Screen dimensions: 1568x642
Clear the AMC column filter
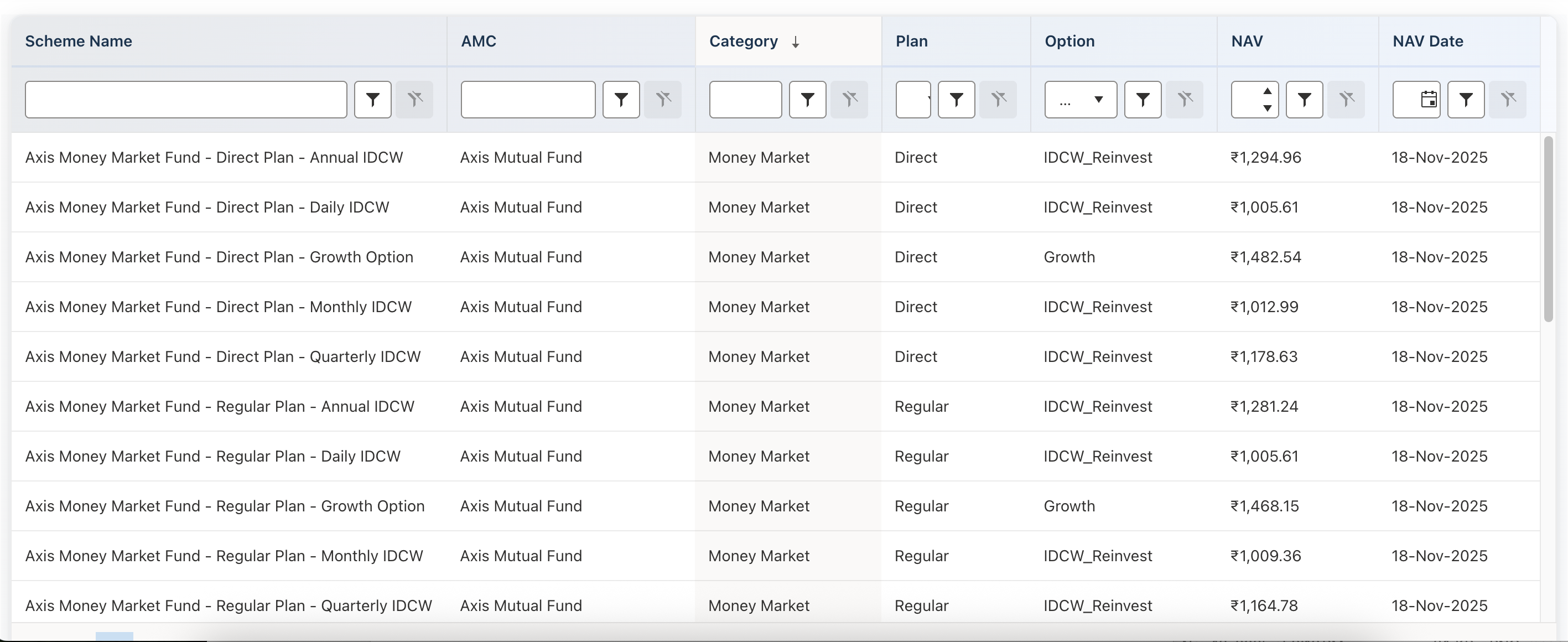663,99
